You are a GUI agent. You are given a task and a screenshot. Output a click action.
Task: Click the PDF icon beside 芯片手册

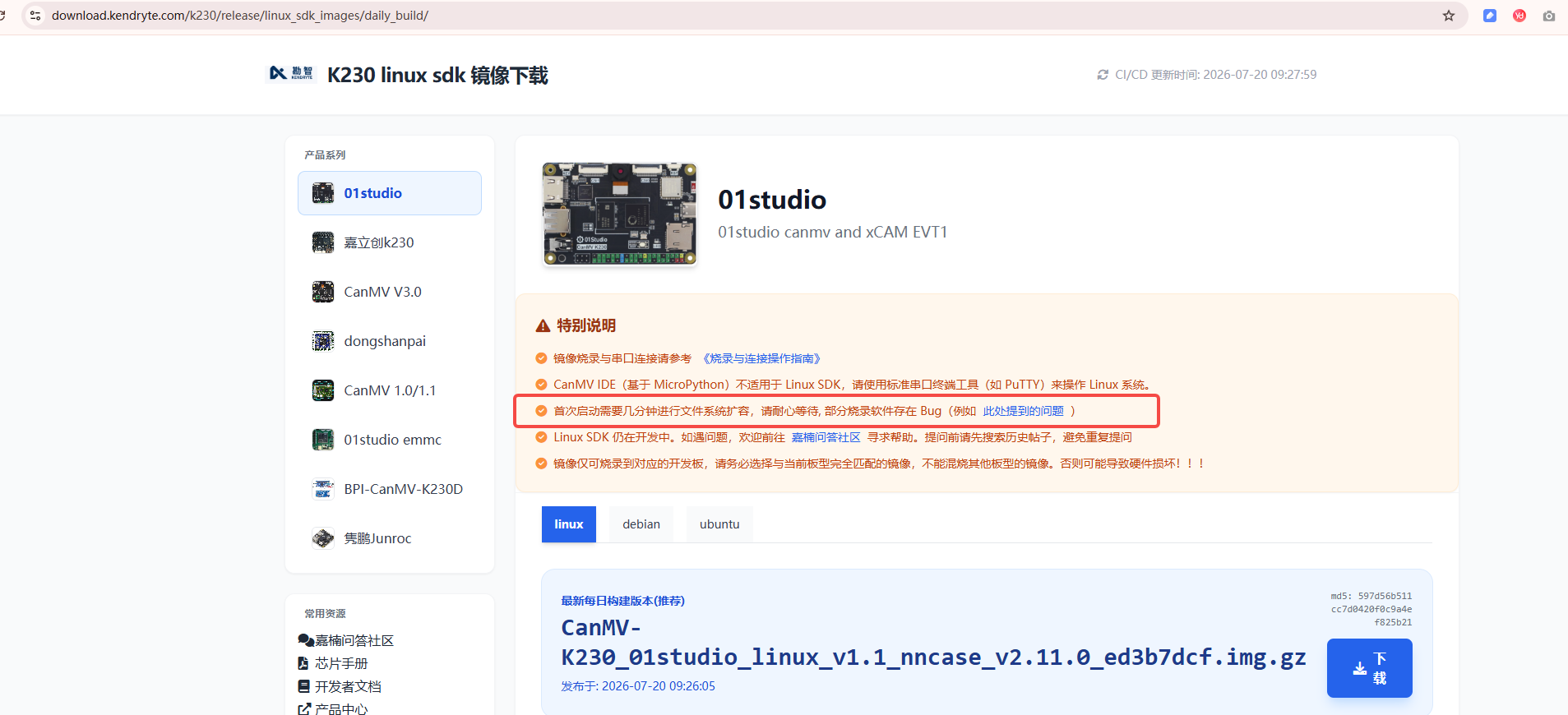[303, 663]
